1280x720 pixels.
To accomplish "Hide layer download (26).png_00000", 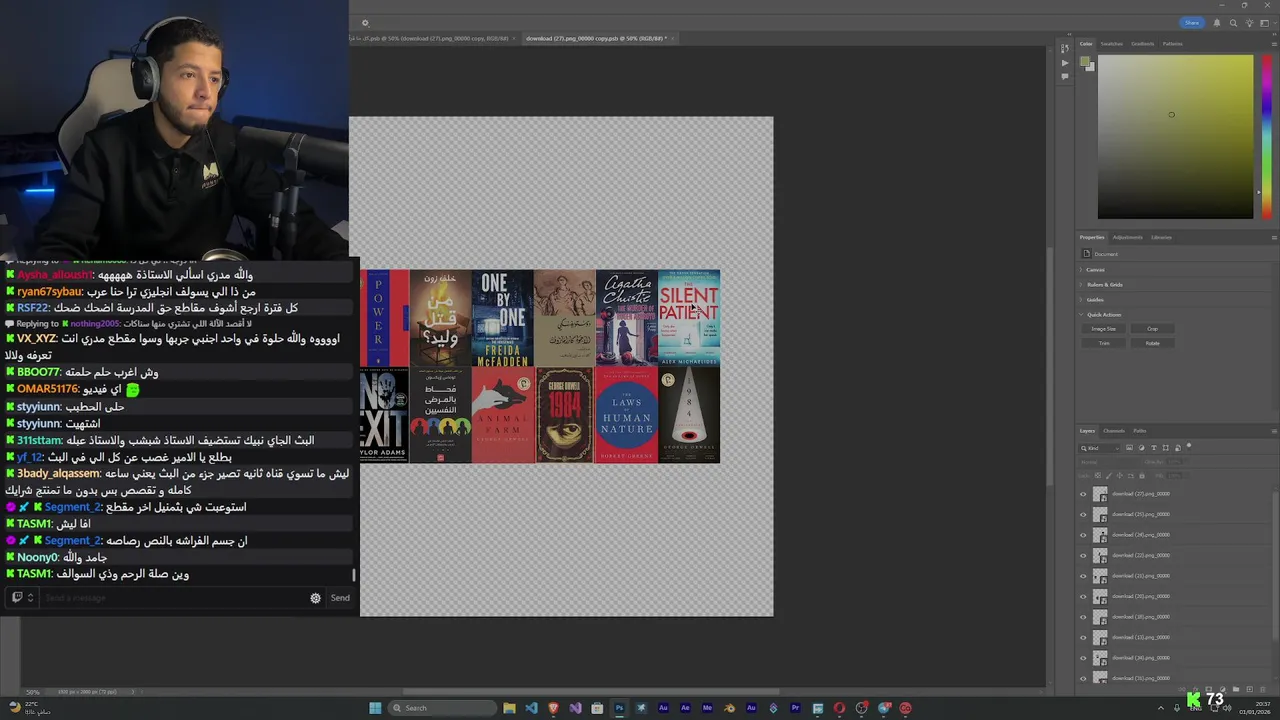I will click(1083, 535).
